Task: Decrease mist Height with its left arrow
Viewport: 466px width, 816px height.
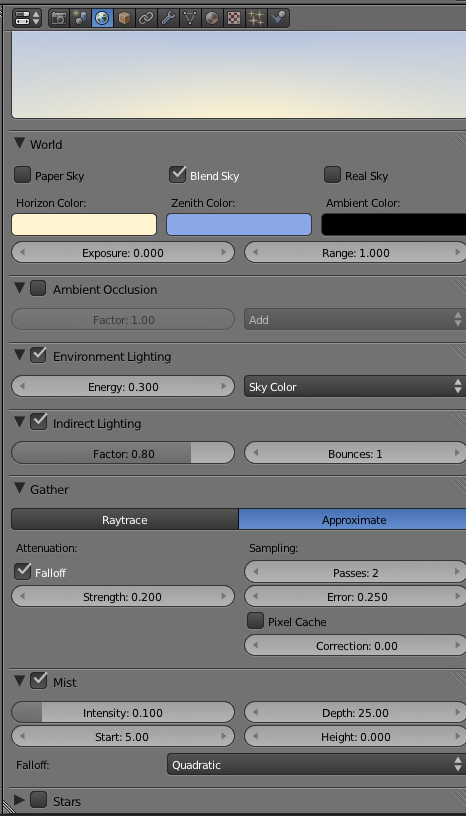Action: 256,737
